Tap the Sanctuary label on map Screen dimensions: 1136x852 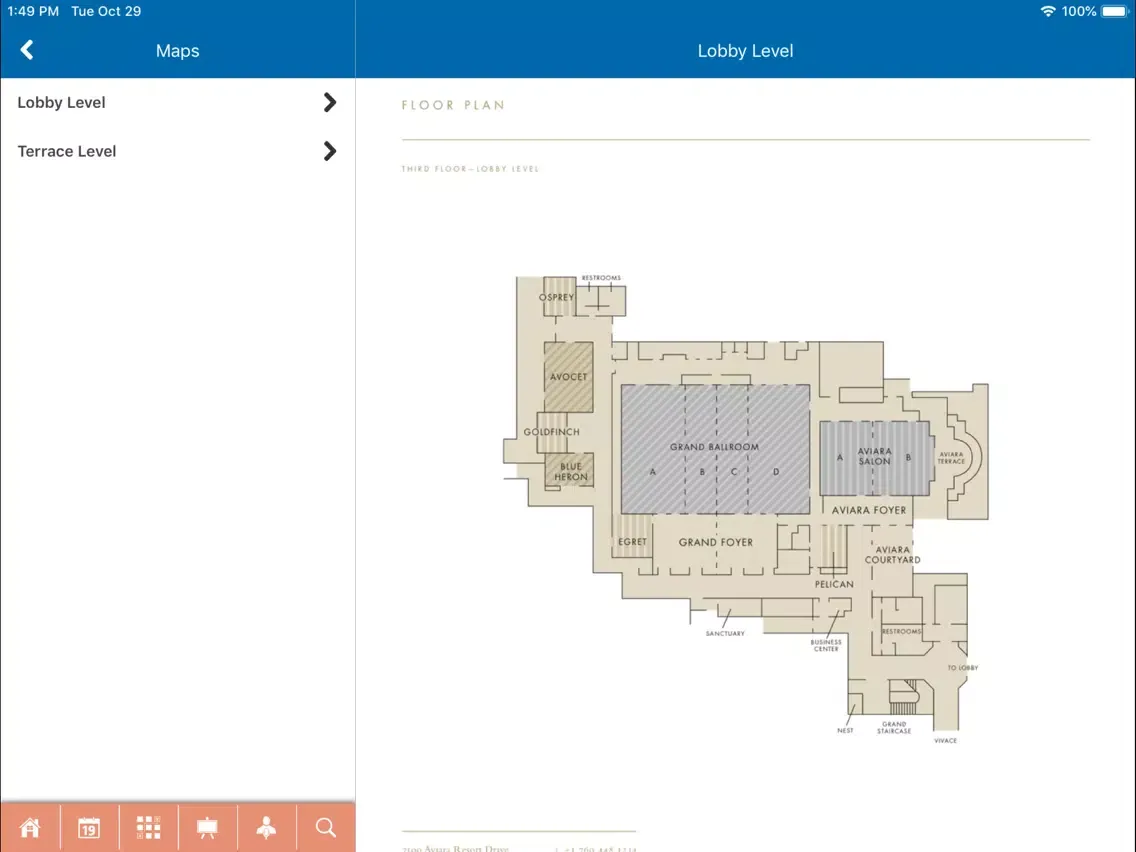click(725, 633)
